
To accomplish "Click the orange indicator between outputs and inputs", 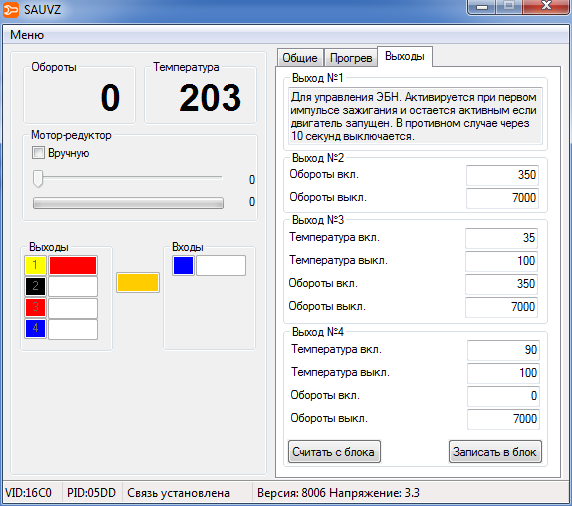I will pos(138,282).
